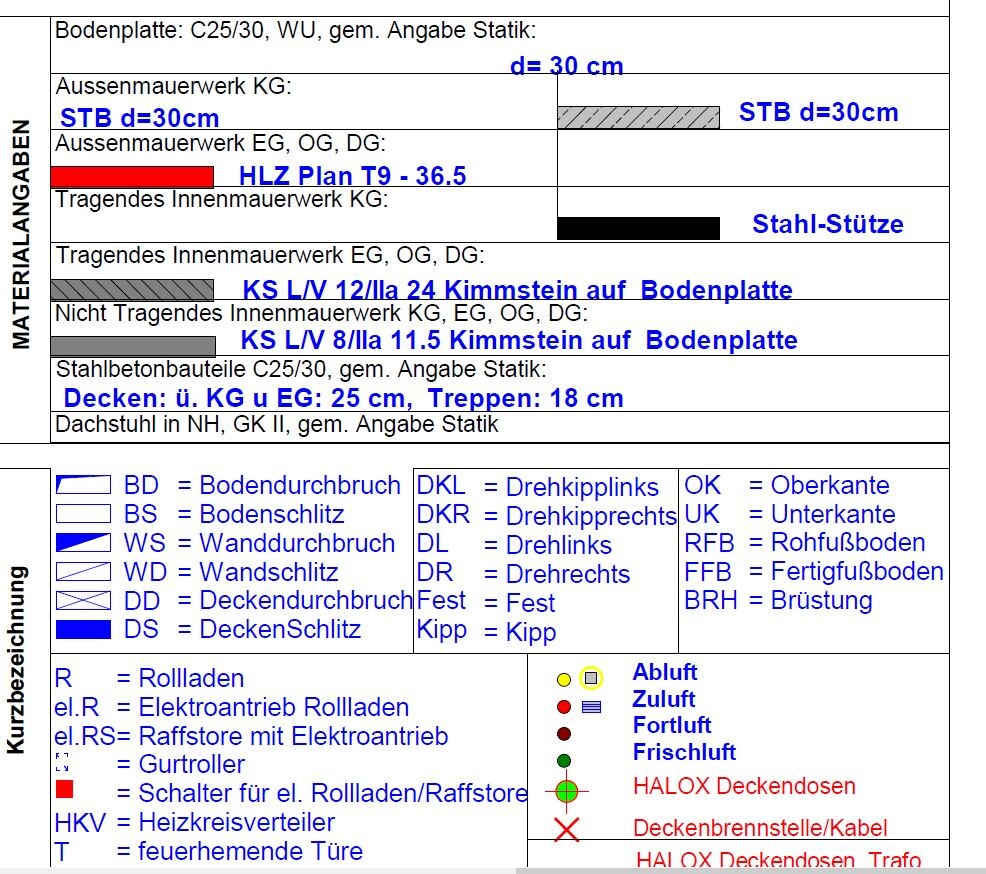Select the Wanddurchbruch WS symbol

[82, 543]
